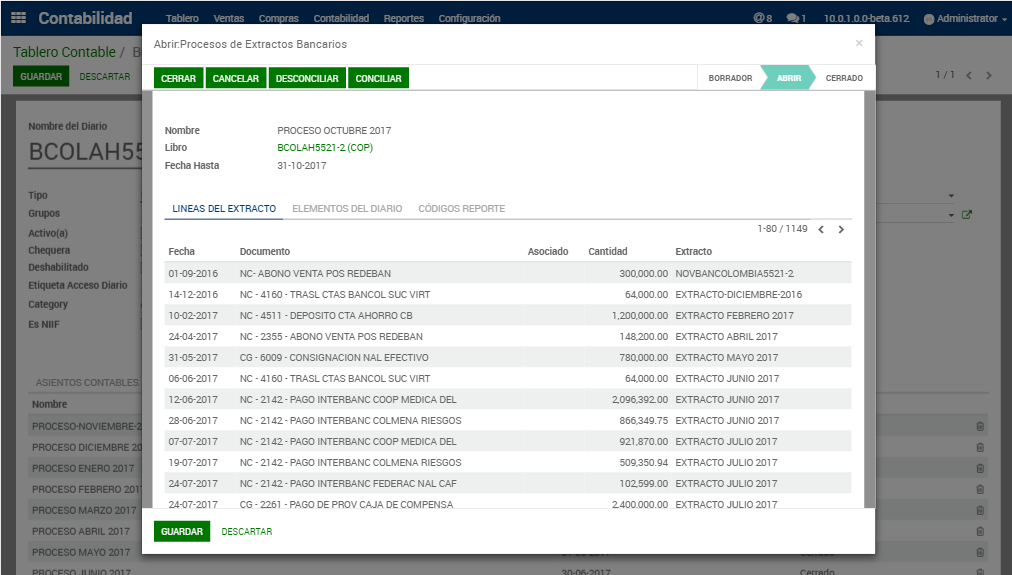
Task: Open the Tipo field dropdown arrow
Action: click(951, 196)
